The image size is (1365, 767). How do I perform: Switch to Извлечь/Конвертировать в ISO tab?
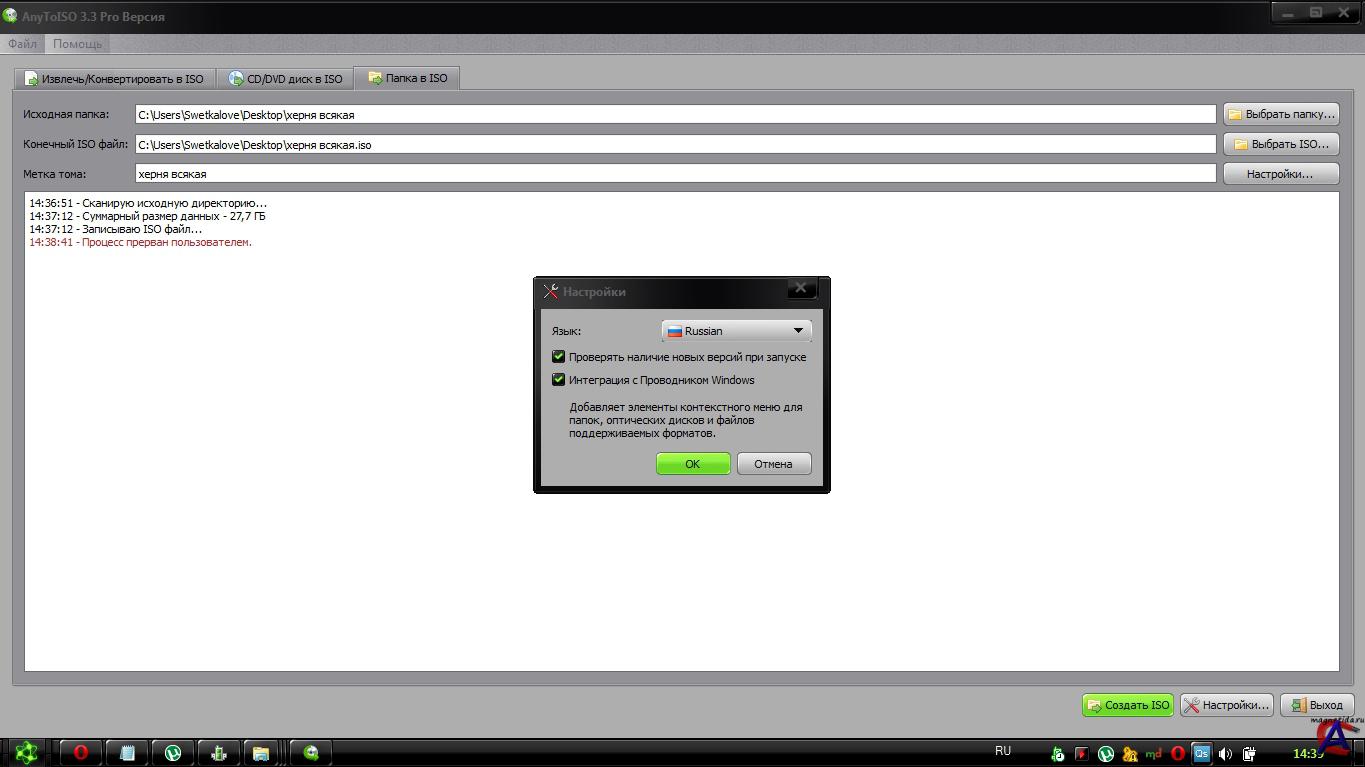coord(114,79)
